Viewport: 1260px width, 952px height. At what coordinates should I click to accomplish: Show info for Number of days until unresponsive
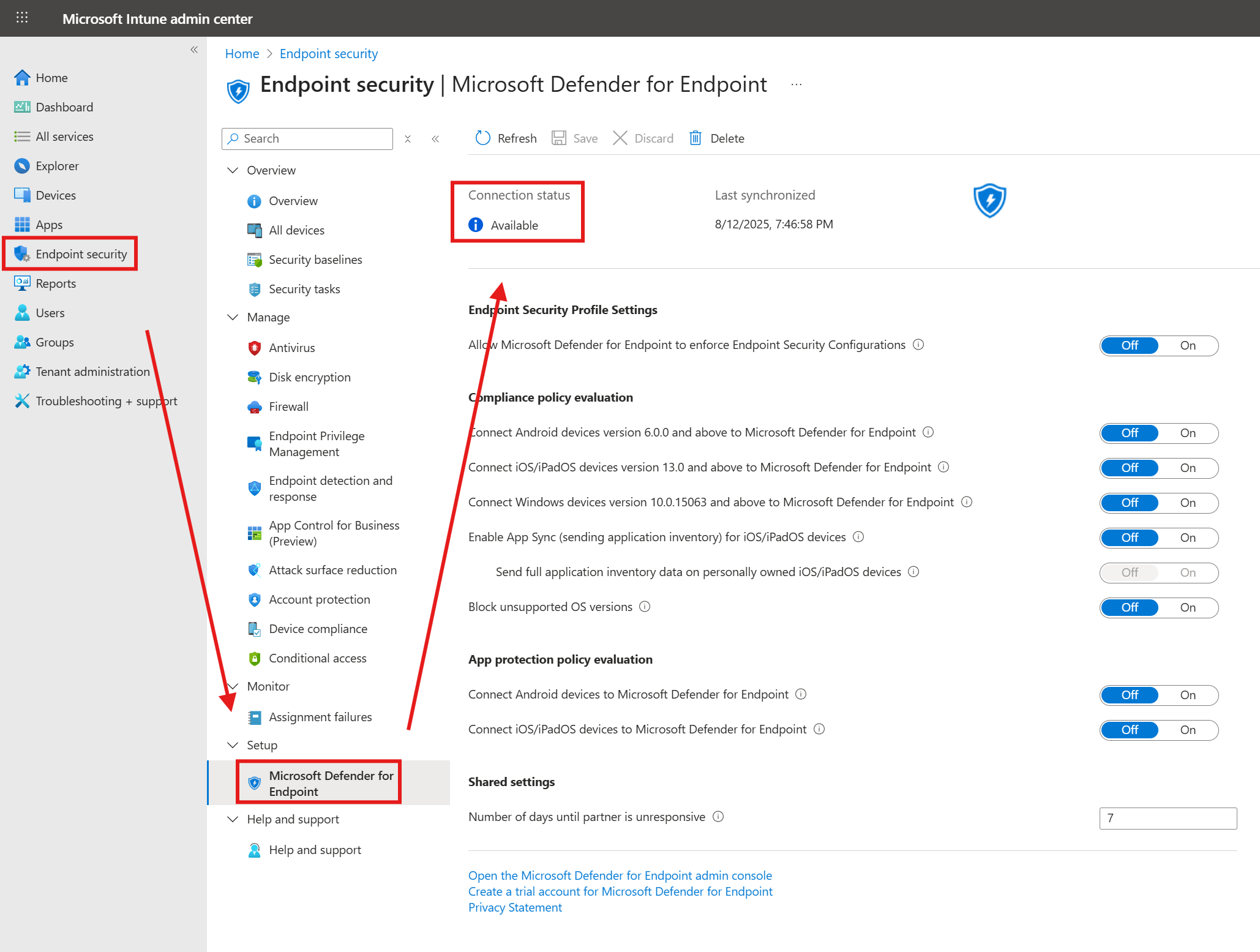point(718,817)
